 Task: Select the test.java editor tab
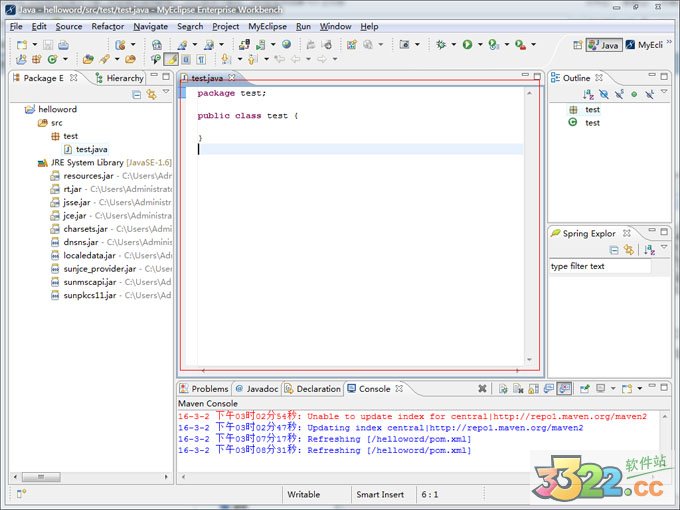[207, 78]
